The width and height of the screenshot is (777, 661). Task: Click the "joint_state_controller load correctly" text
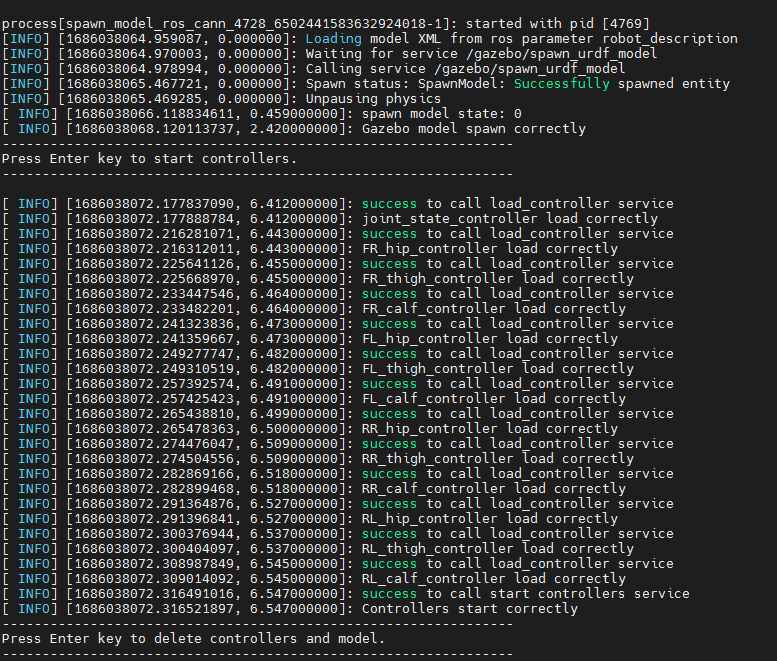[509, 218]
